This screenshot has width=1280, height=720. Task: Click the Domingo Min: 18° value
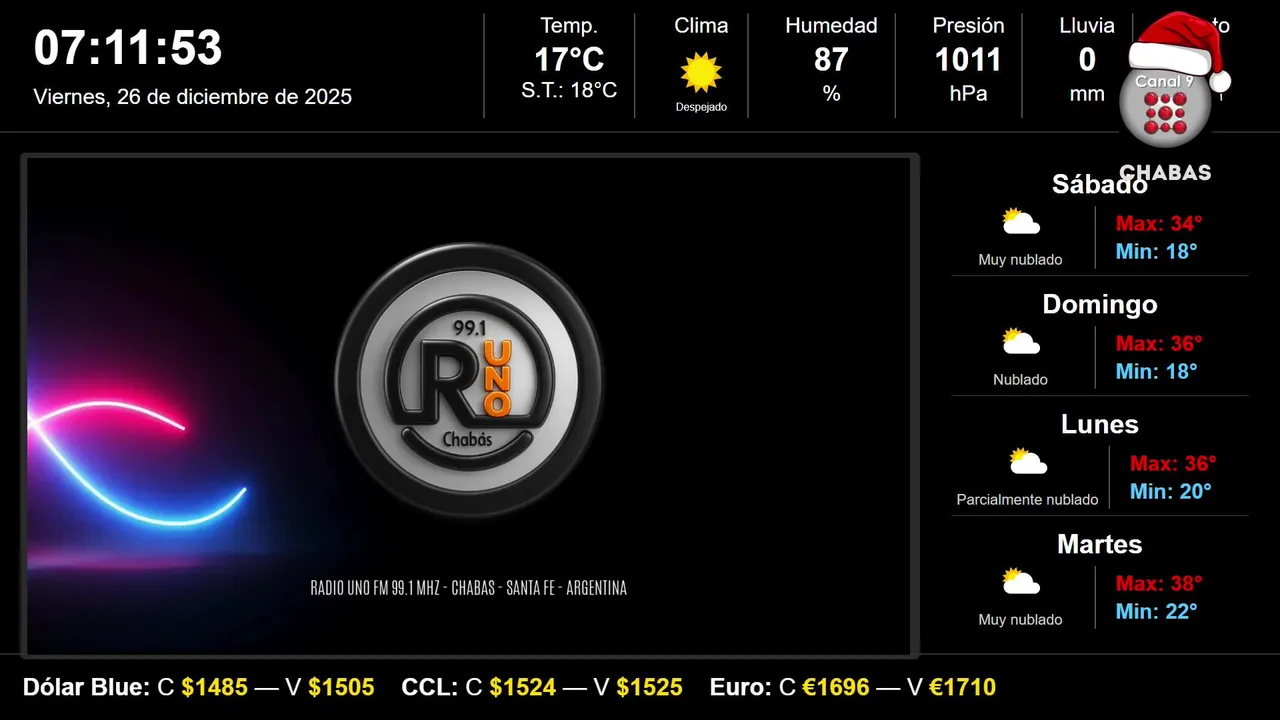pos(1157,371)
